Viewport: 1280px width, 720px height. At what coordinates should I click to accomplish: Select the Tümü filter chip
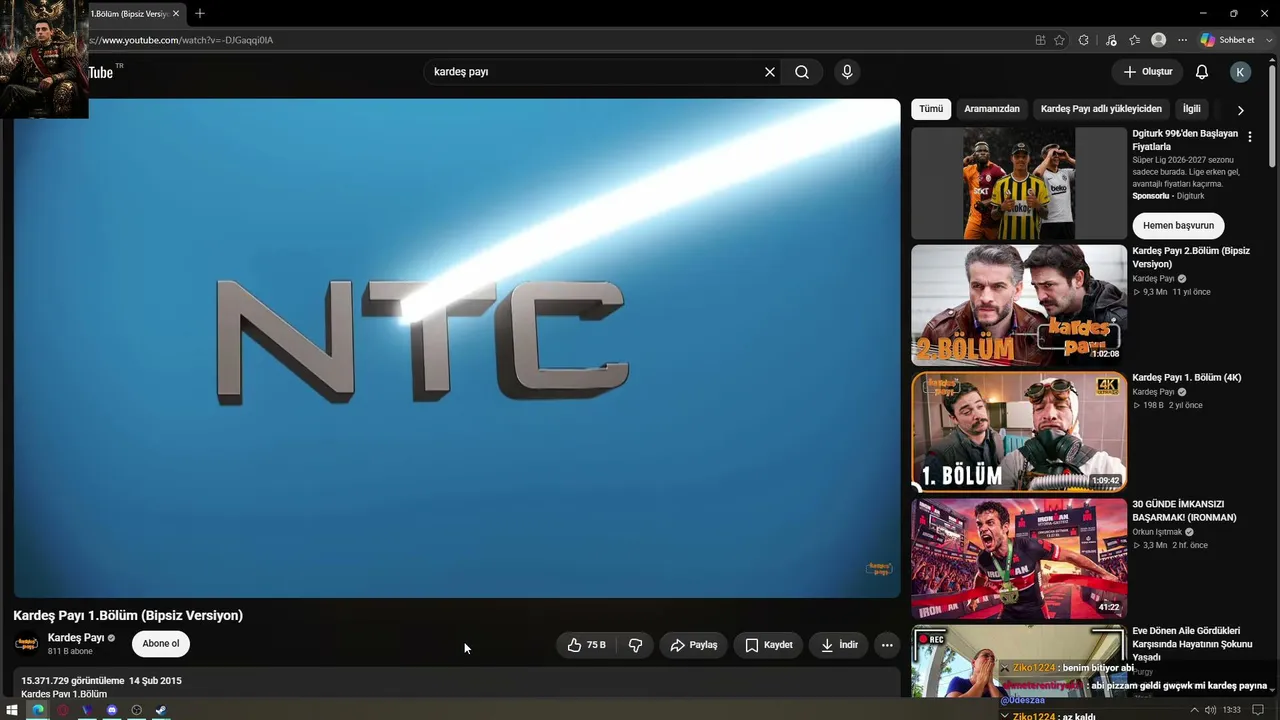click(x=931, y=109)
